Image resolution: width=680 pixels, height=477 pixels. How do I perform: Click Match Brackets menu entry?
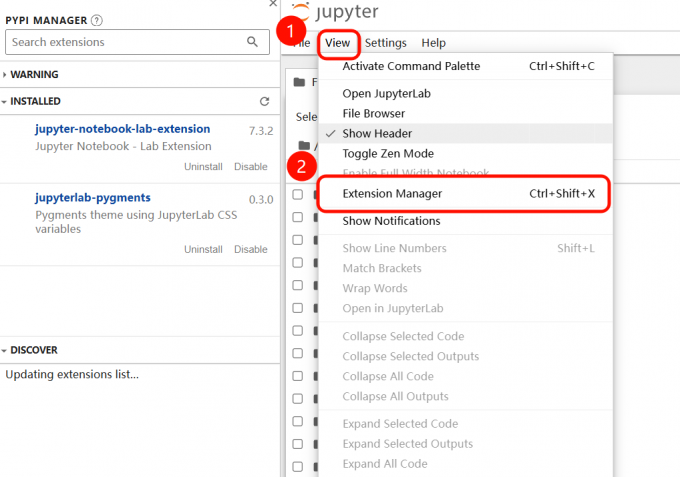(x=466, y=268)
